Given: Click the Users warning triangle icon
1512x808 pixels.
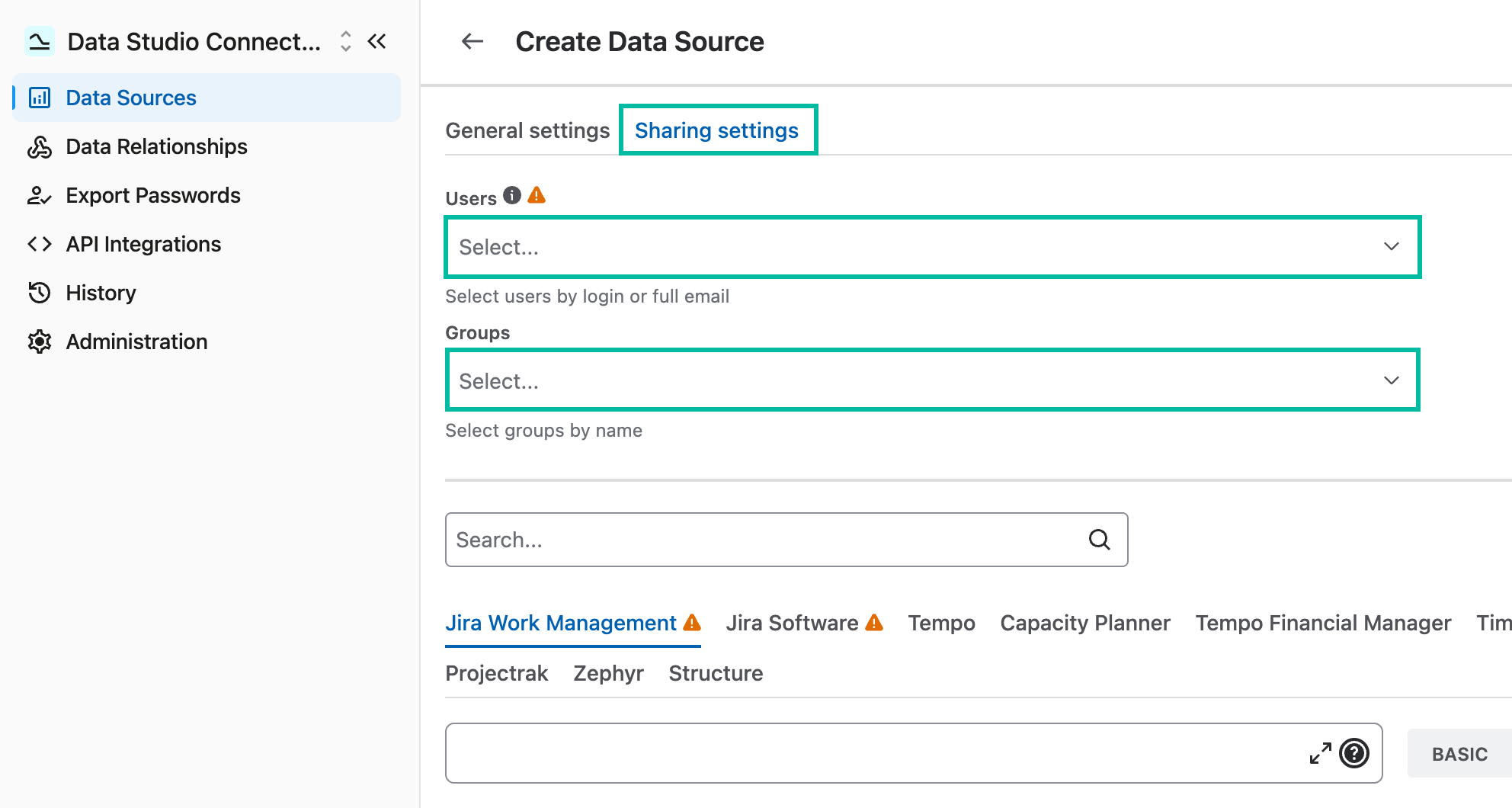Looking at the screenshot, I should coord(537,196).
